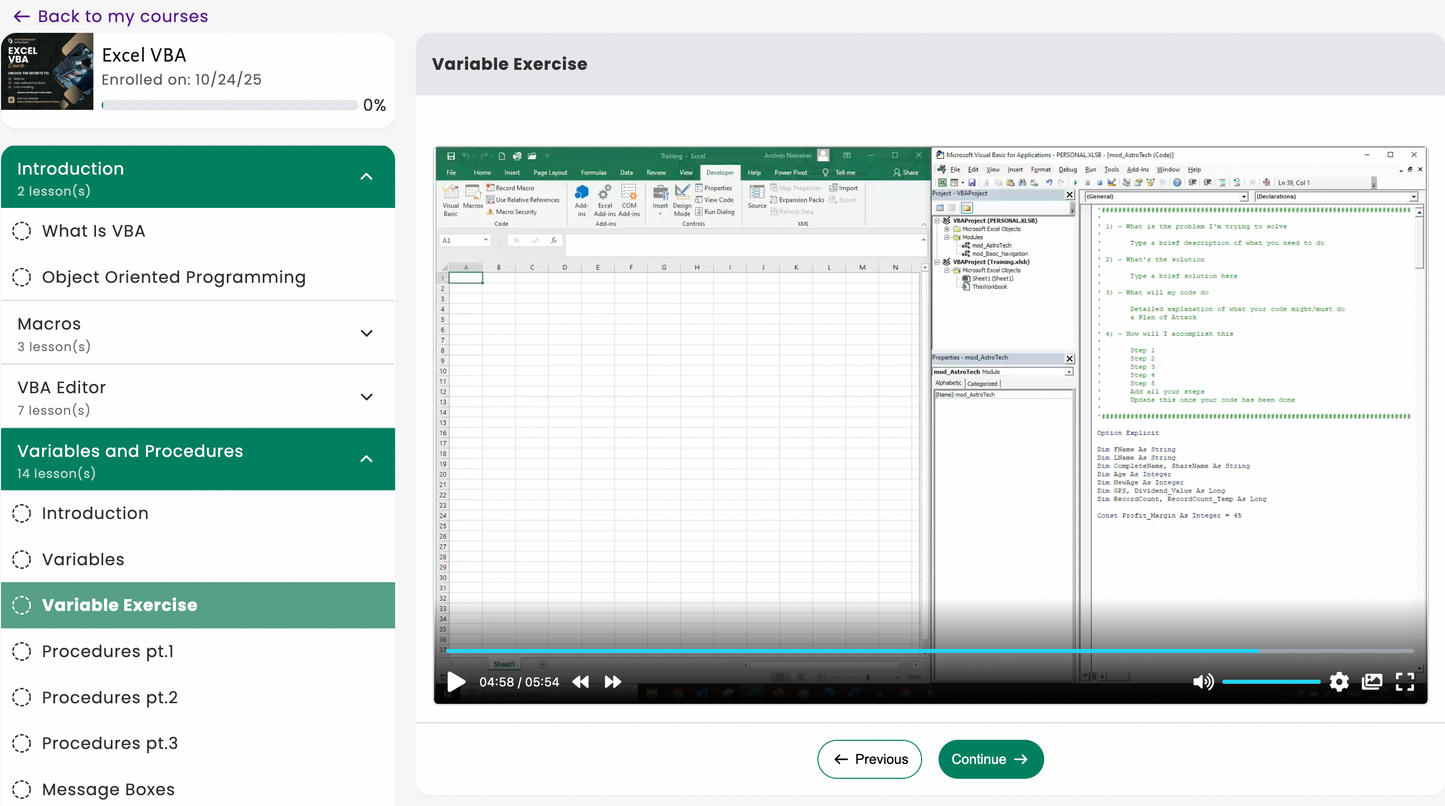Image resolution: width=1445 pixels, height=806 pixels.
Task: Expand the Macros section
Action: (367, 333)
